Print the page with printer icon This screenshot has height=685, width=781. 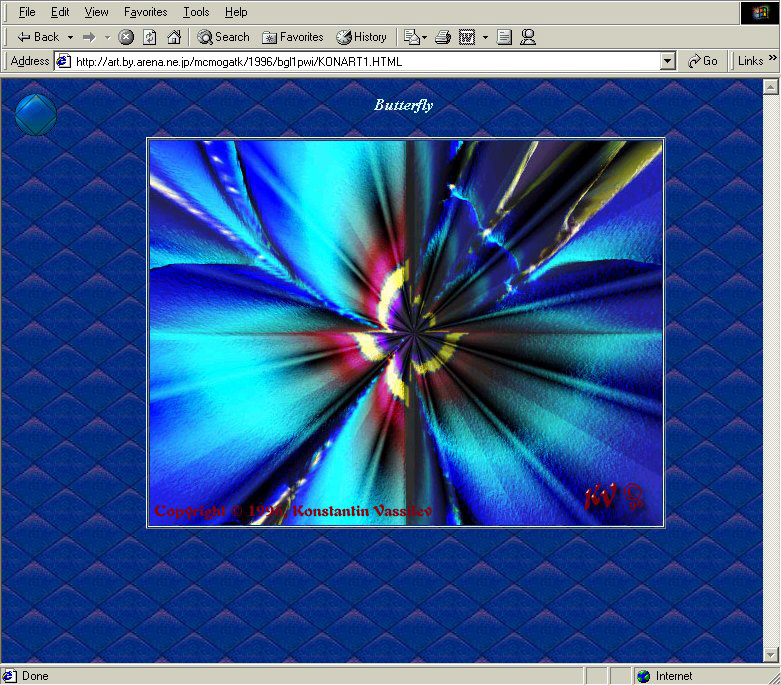tap(443, 37)
